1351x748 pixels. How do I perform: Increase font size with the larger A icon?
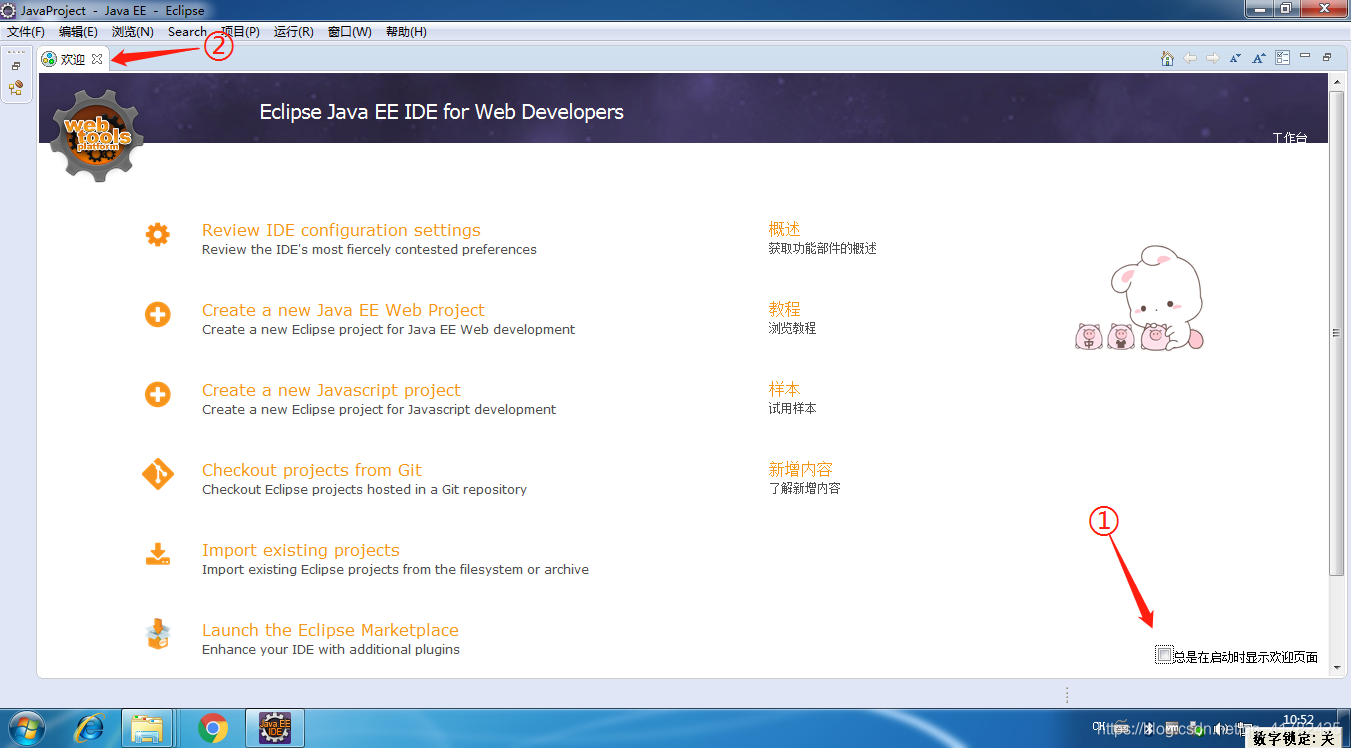(x=1259, y=58)
